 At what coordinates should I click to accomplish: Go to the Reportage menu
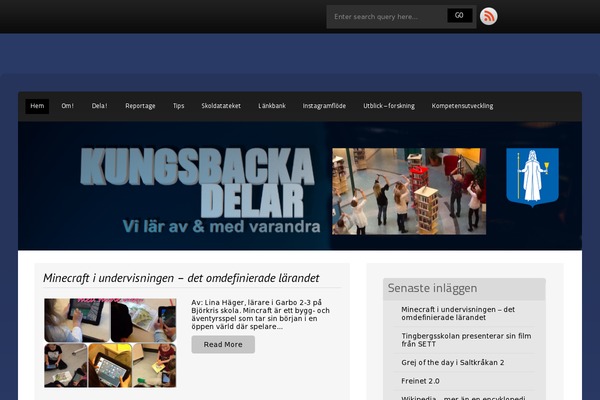[140, 106]
